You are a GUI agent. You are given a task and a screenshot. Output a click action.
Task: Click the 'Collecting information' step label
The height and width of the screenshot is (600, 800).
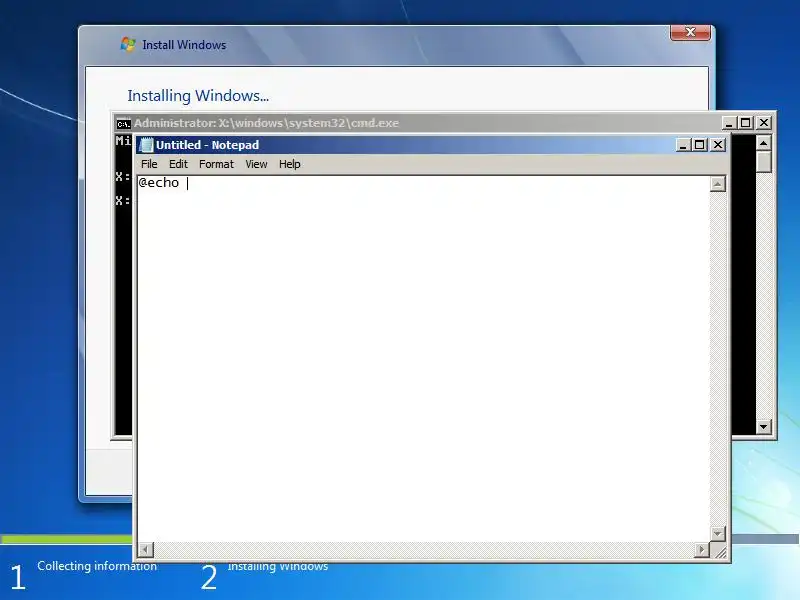tap(97, 566)
